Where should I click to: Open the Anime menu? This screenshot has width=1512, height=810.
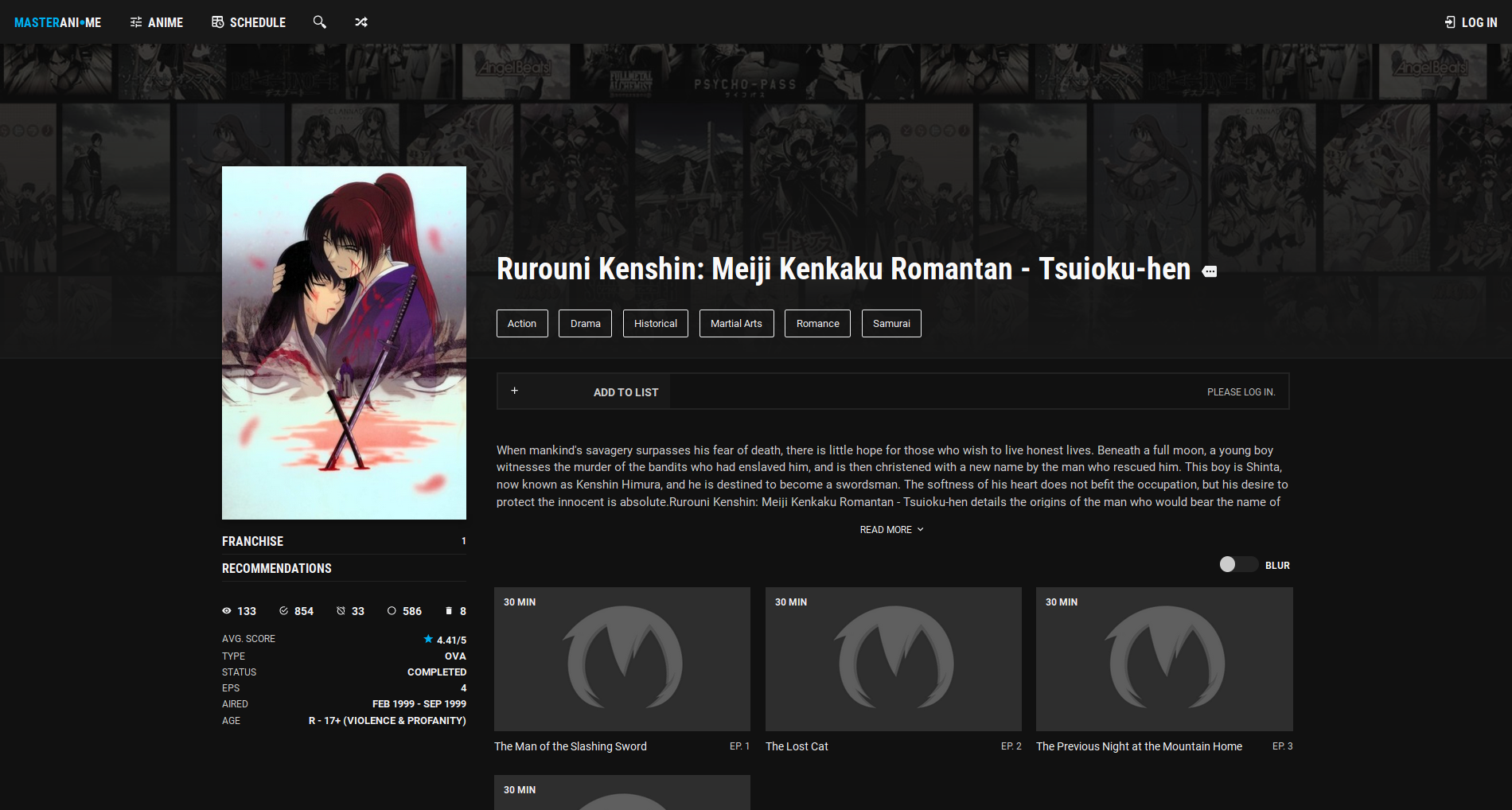click(157, 22)
